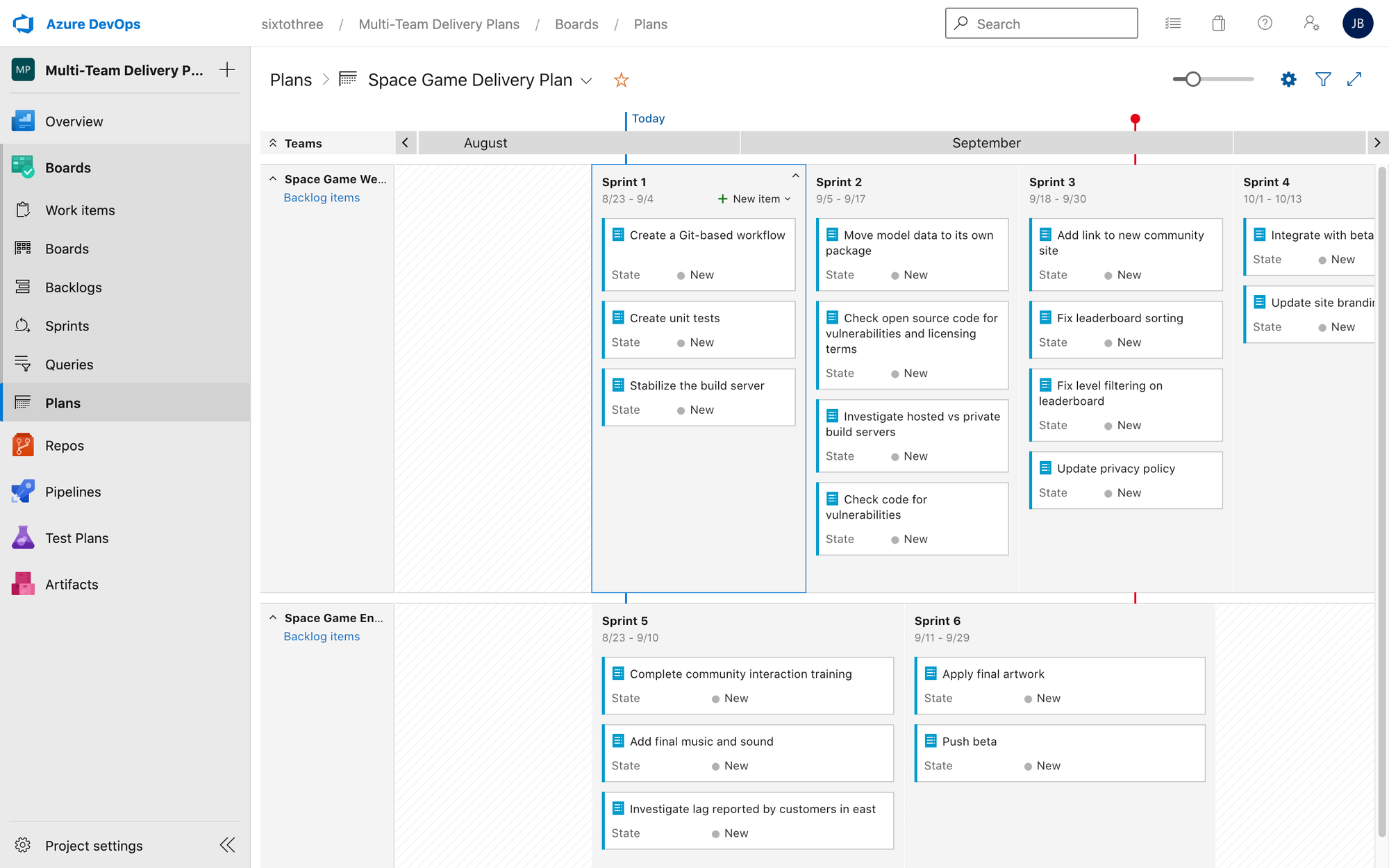
Task: Collapse Space Game Web team row
Action: [273, 179]
